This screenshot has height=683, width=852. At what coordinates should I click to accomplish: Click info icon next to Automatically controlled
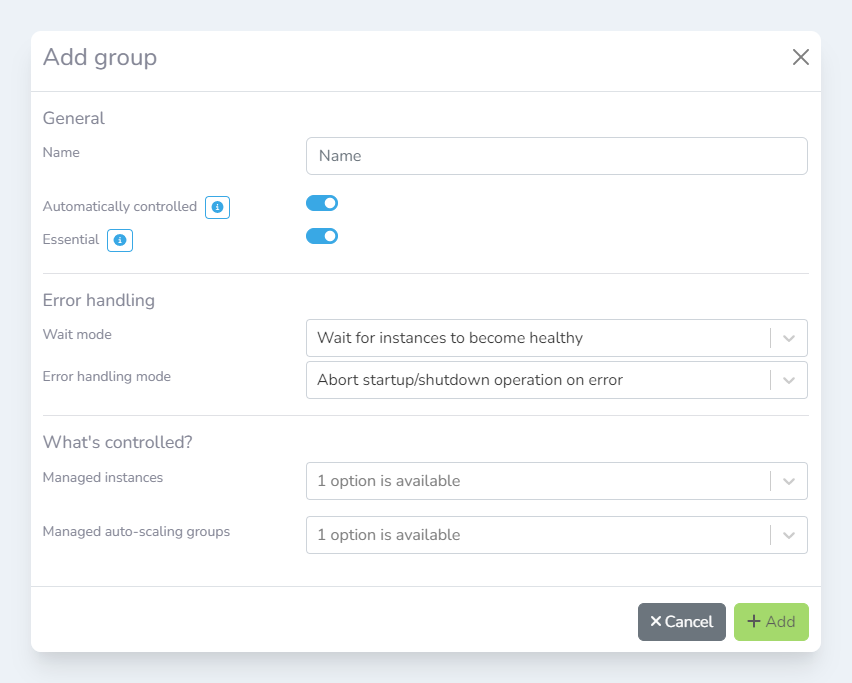tap(217, 207)
